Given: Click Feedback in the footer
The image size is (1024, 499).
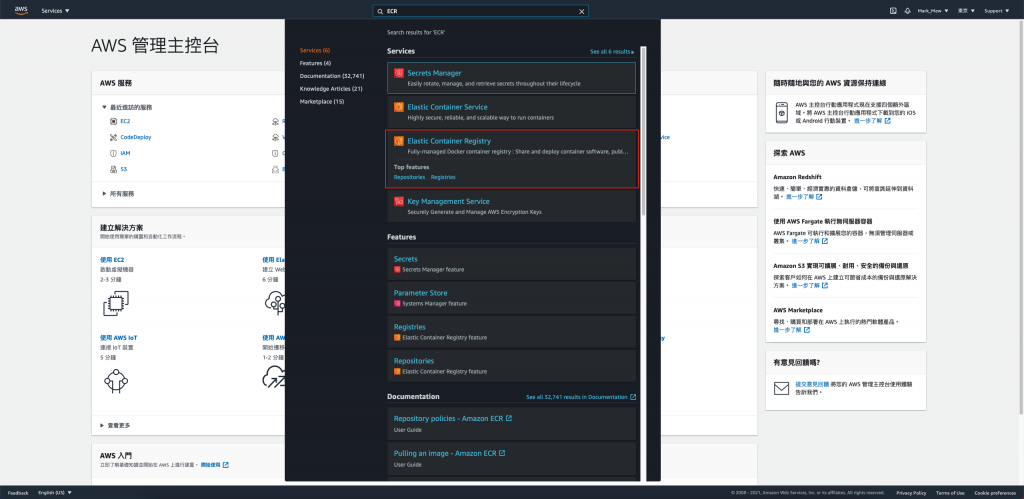Looking at the screenshot, I should point(18,492).
